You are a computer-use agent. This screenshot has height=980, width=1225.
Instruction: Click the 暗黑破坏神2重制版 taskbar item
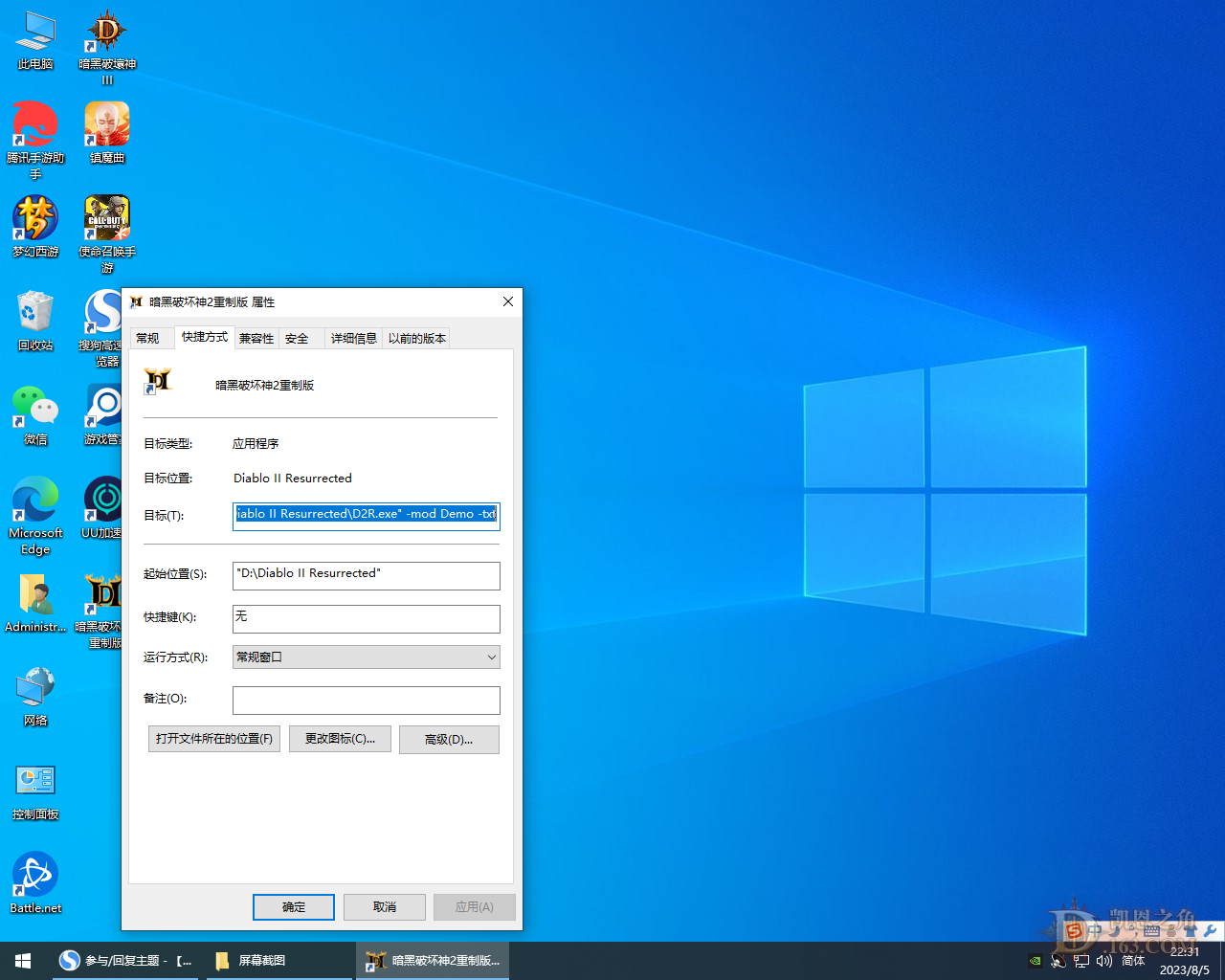pos(433,961)
